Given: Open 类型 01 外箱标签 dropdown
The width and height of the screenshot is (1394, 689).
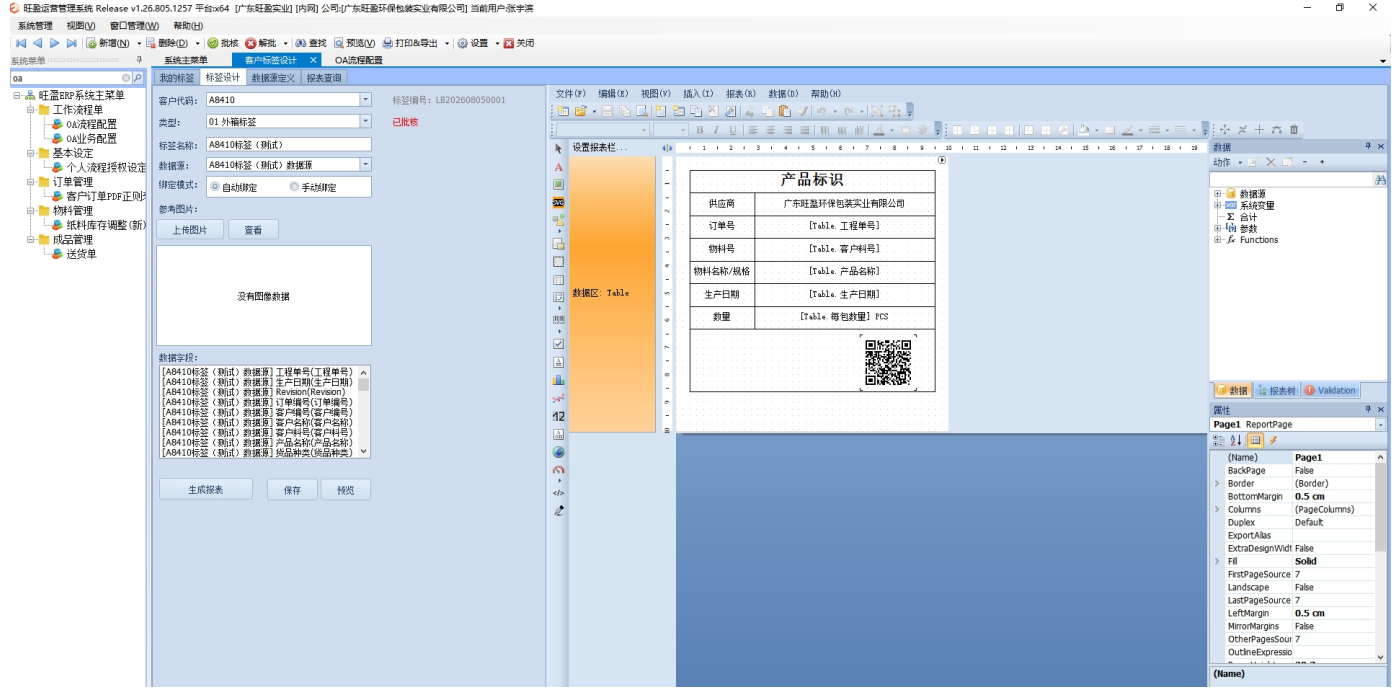Looking at the screenshot, I should (365, 122).
